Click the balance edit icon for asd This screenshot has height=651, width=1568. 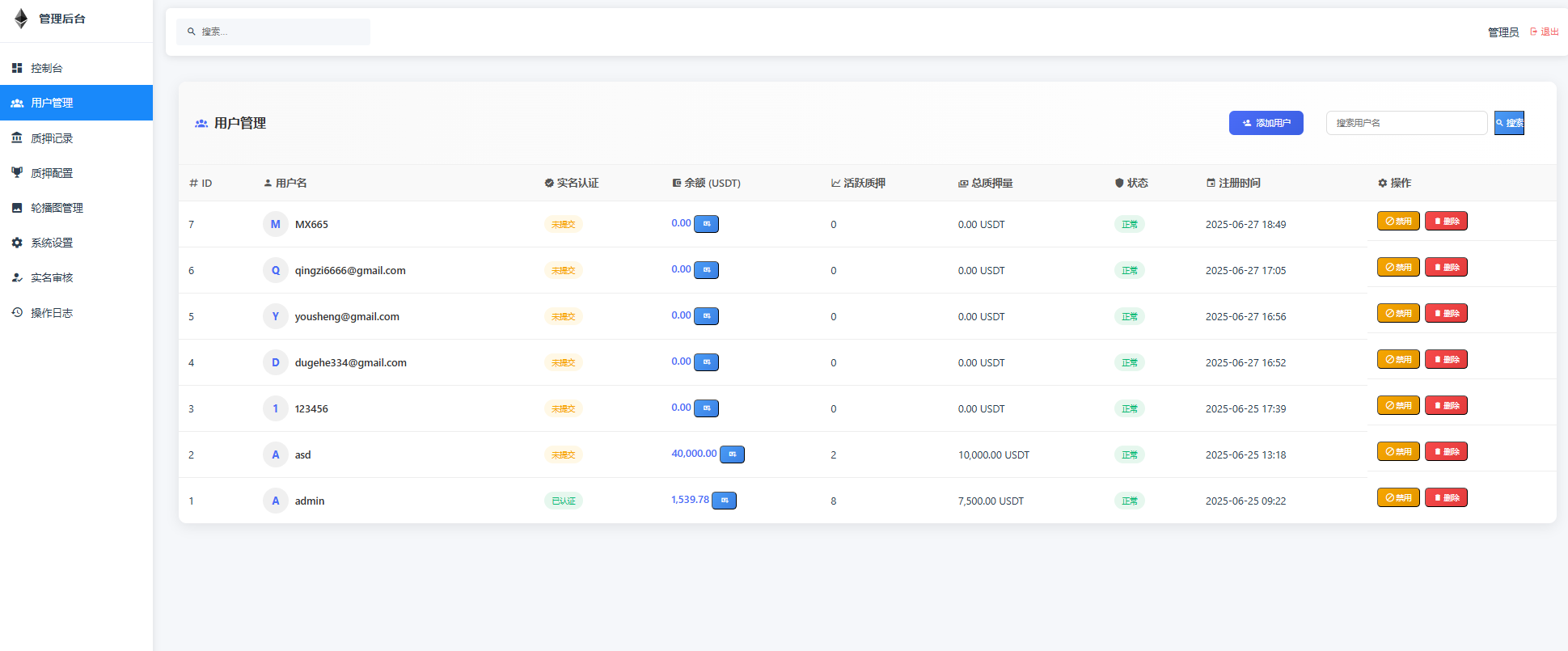pos(732,454)
